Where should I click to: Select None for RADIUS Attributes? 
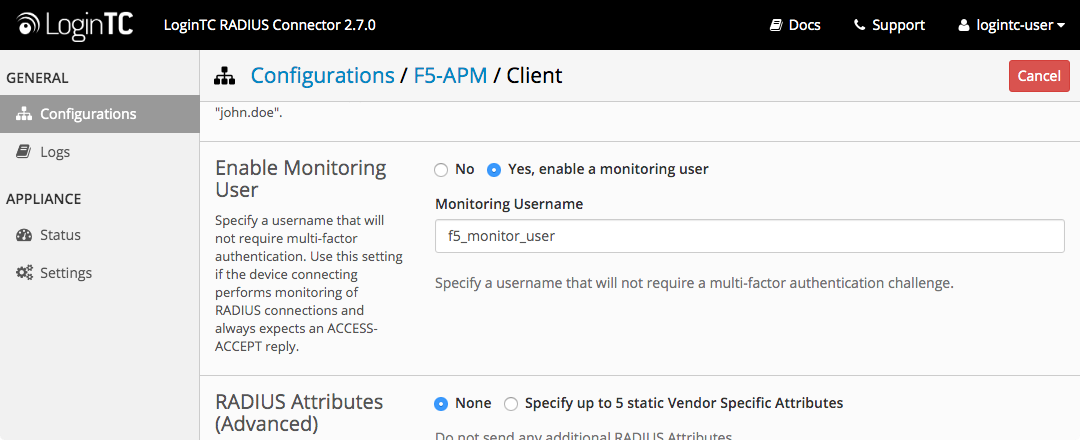pyautogui.click(x=441, y=404)
